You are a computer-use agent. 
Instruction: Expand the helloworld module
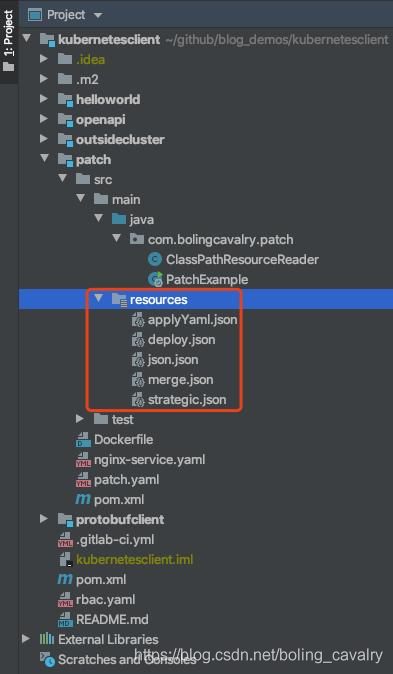click(43, 99)
